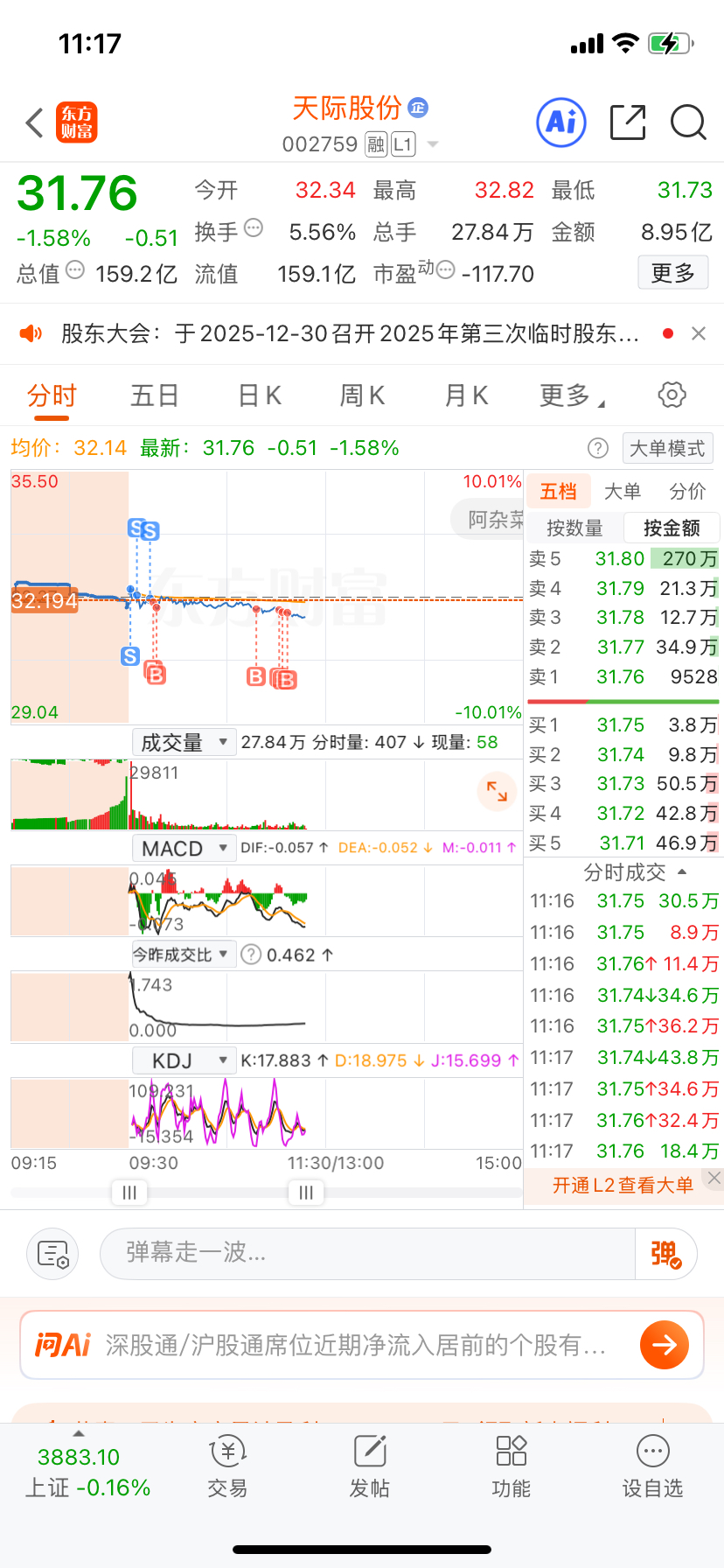Open the MACD indicator dropdown
This screenshot has width=724, height=1568.
pos(184,849)
